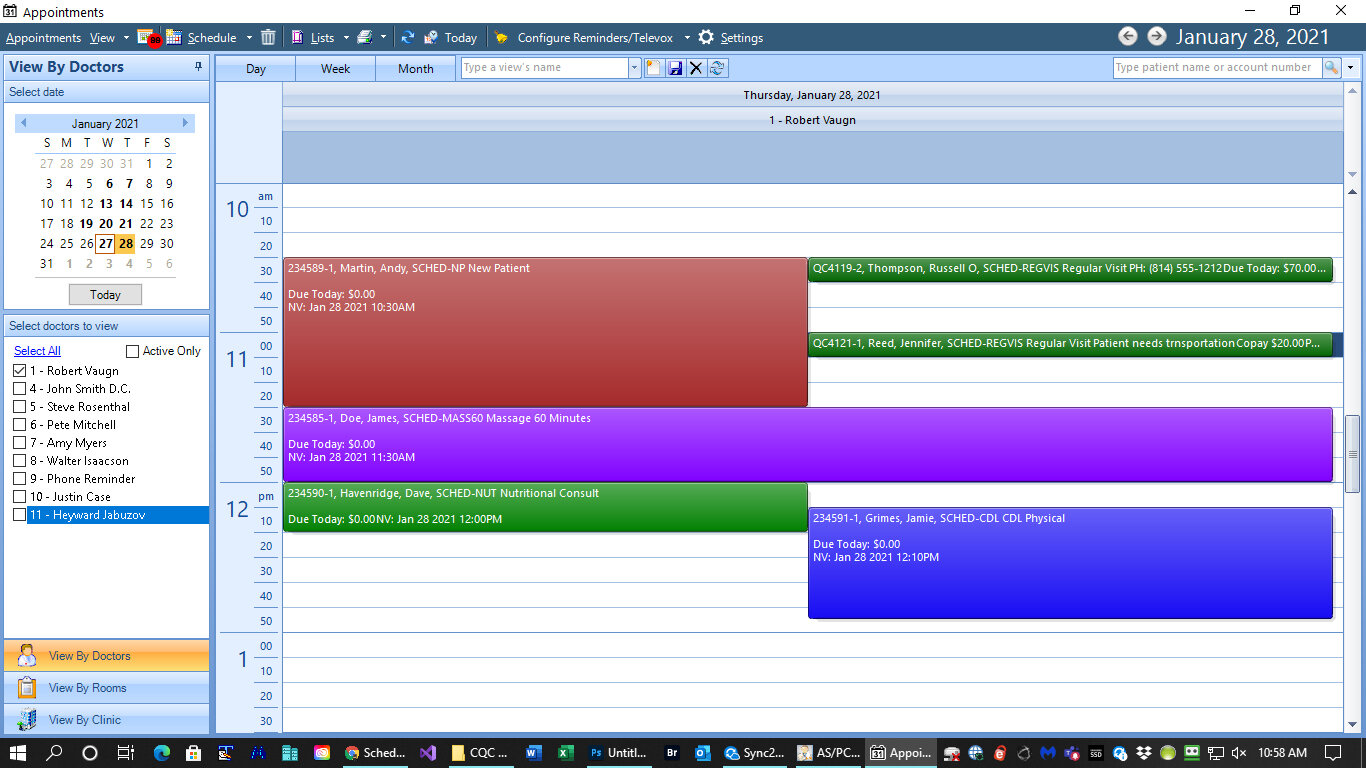
Task: Expand the Lists dropdown arrow
Action: coord(346,38)
